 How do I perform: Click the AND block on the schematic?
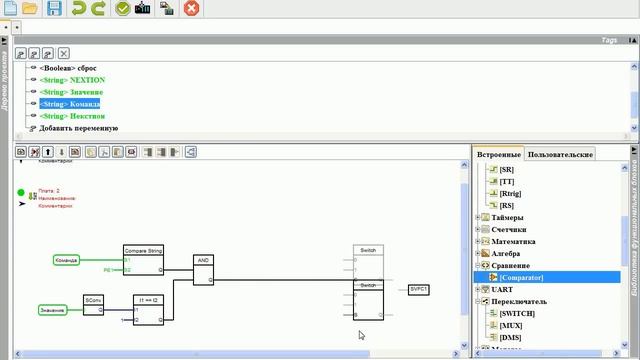(x=203, y=270)
